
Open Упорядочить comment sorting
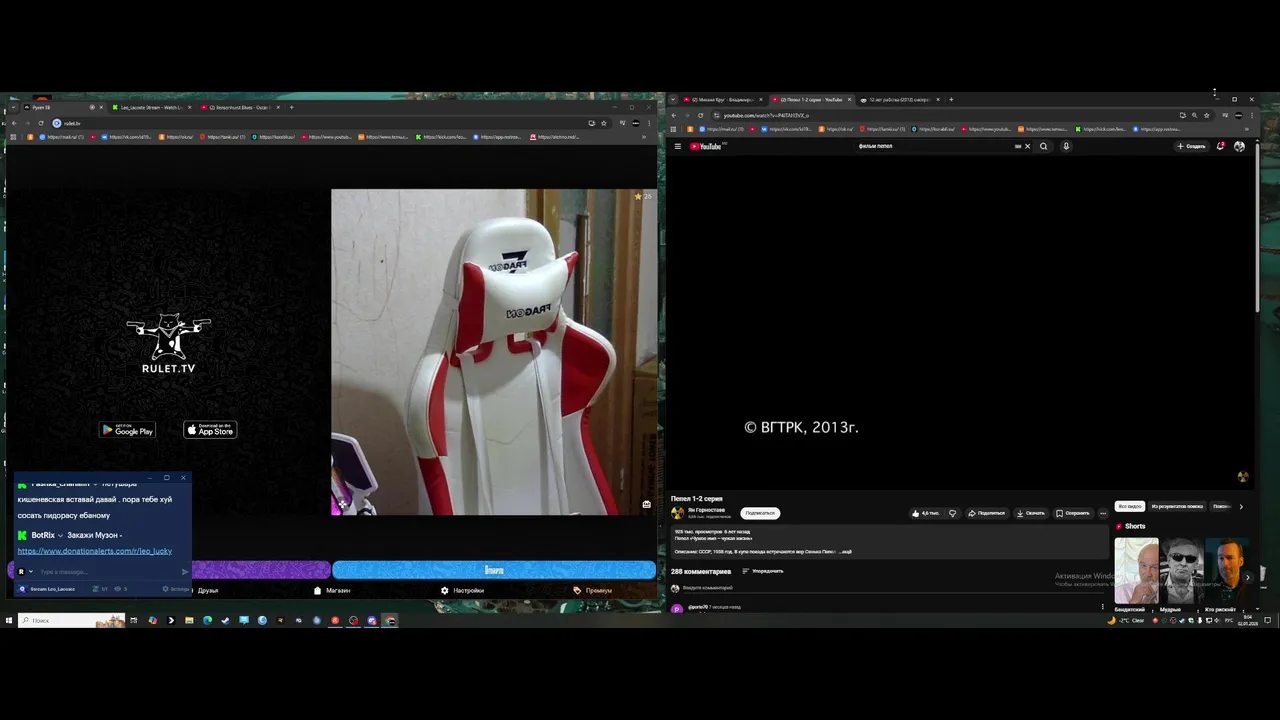point(763,571)
